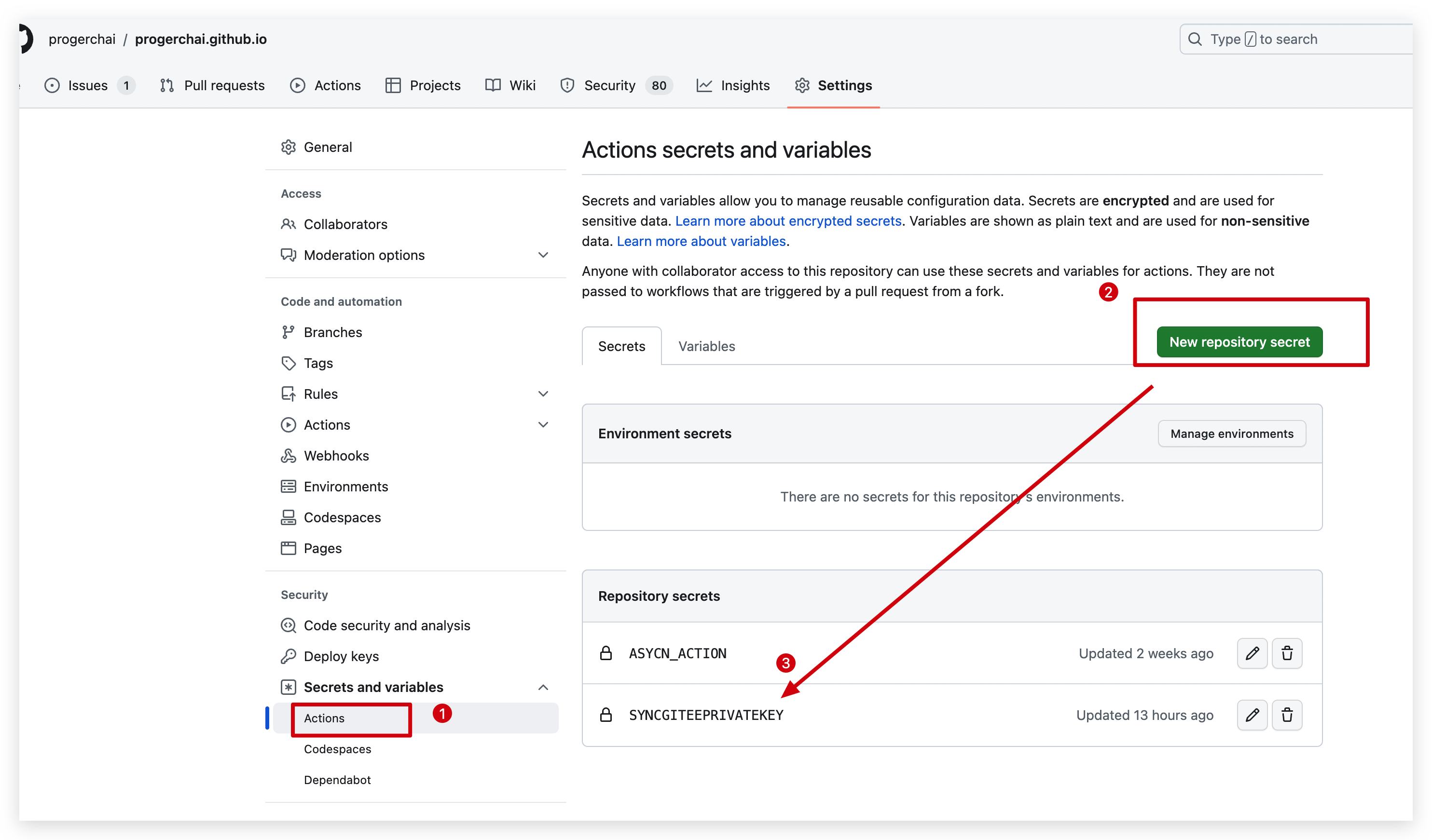Click the SYNCGITEEPRIVATEKEY secret name
The height and width of the screenshot is (840, 1432).
(x=706, y=715)
